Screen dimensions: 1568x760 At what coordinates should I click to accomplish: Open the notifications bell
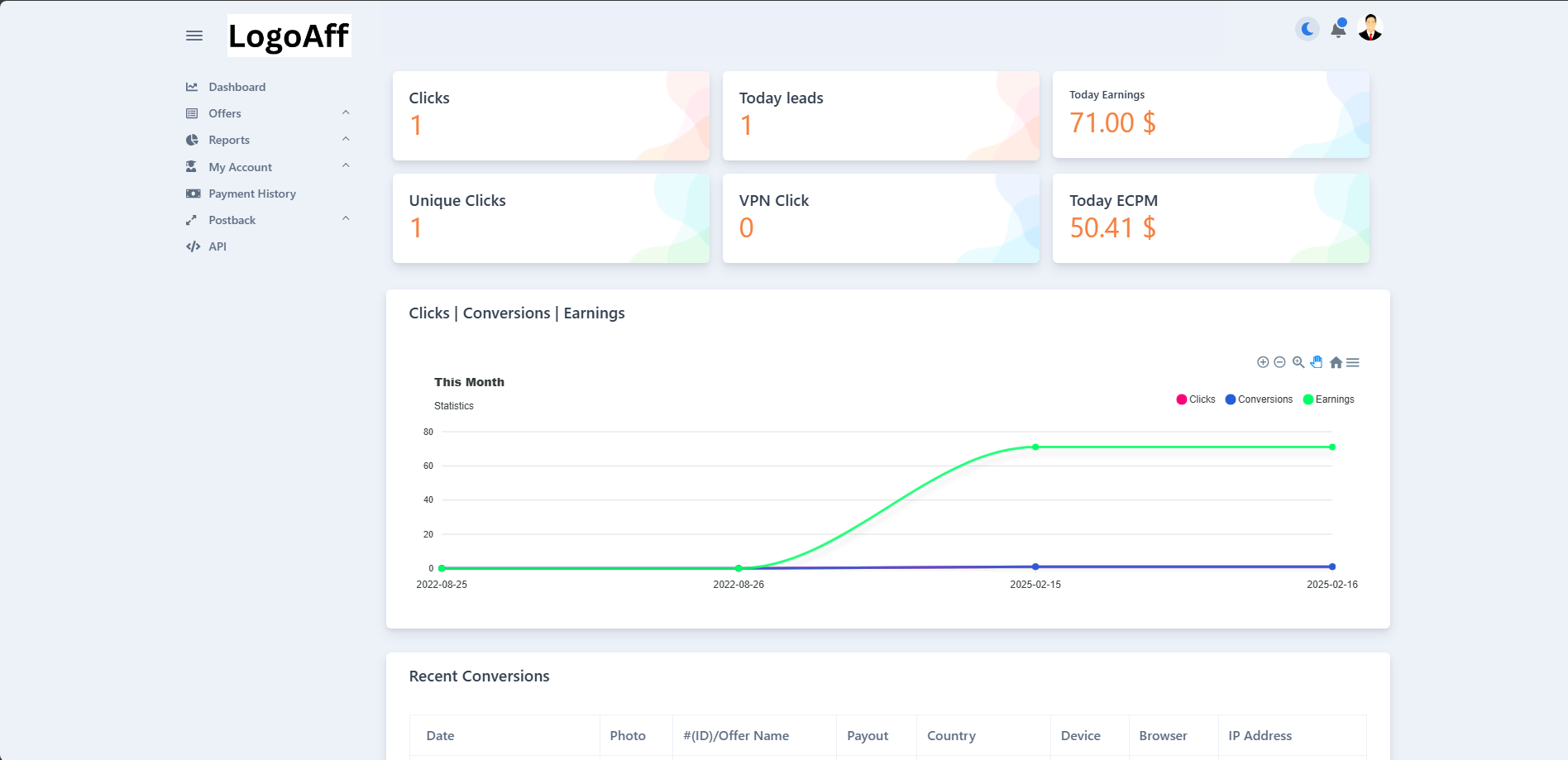tap(1338, 29)
